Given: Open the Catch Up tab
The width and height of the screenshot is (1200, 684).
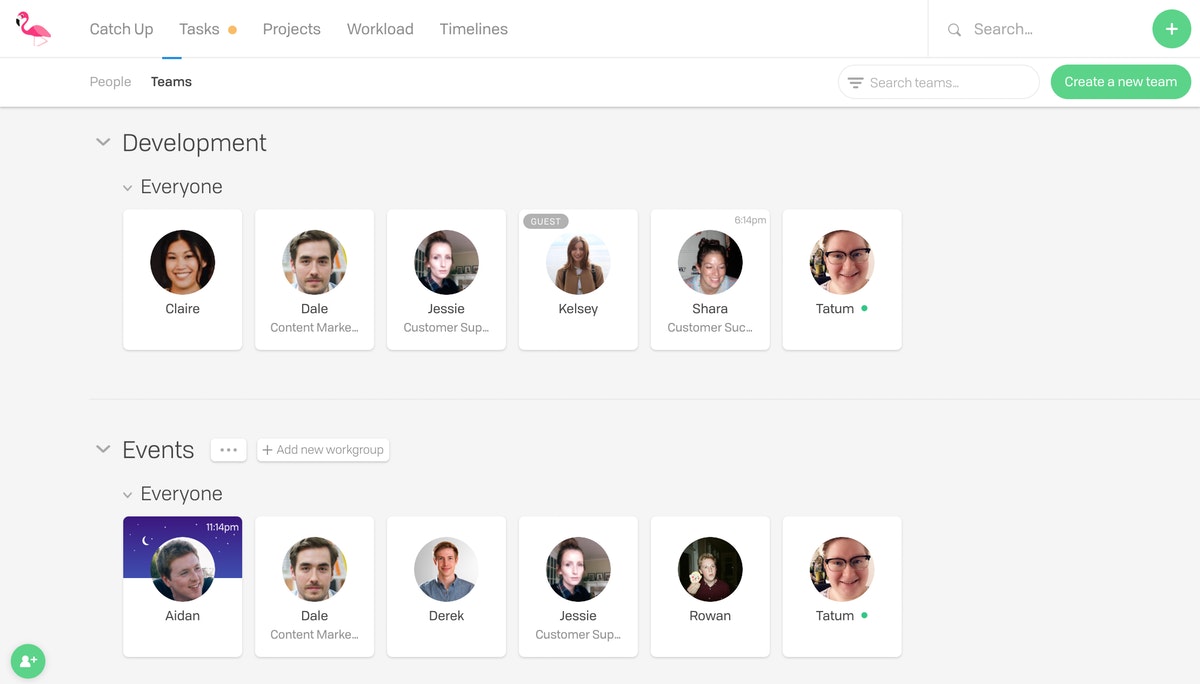Looking at the screenshot, I should click(121, 29).
